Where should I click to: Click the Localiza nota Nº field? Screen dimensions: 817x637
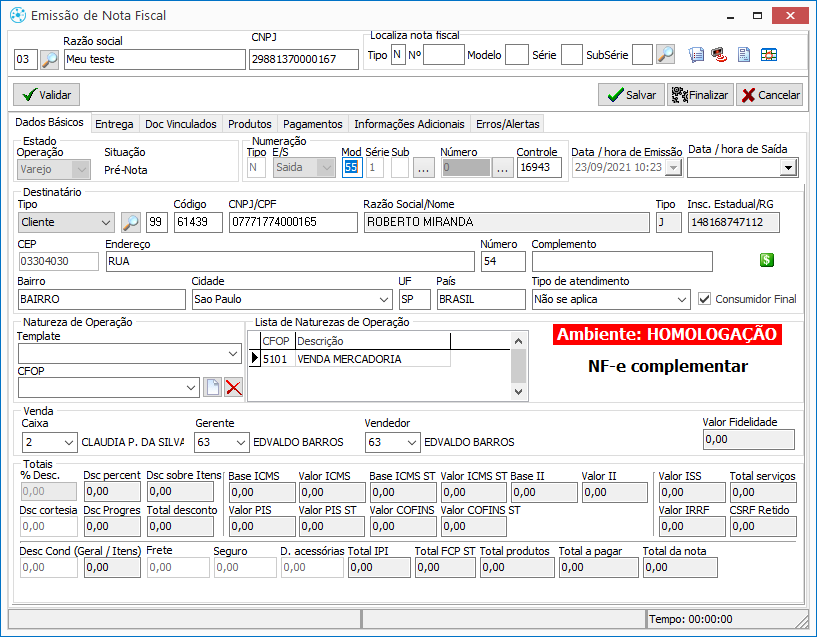(443, 55)
